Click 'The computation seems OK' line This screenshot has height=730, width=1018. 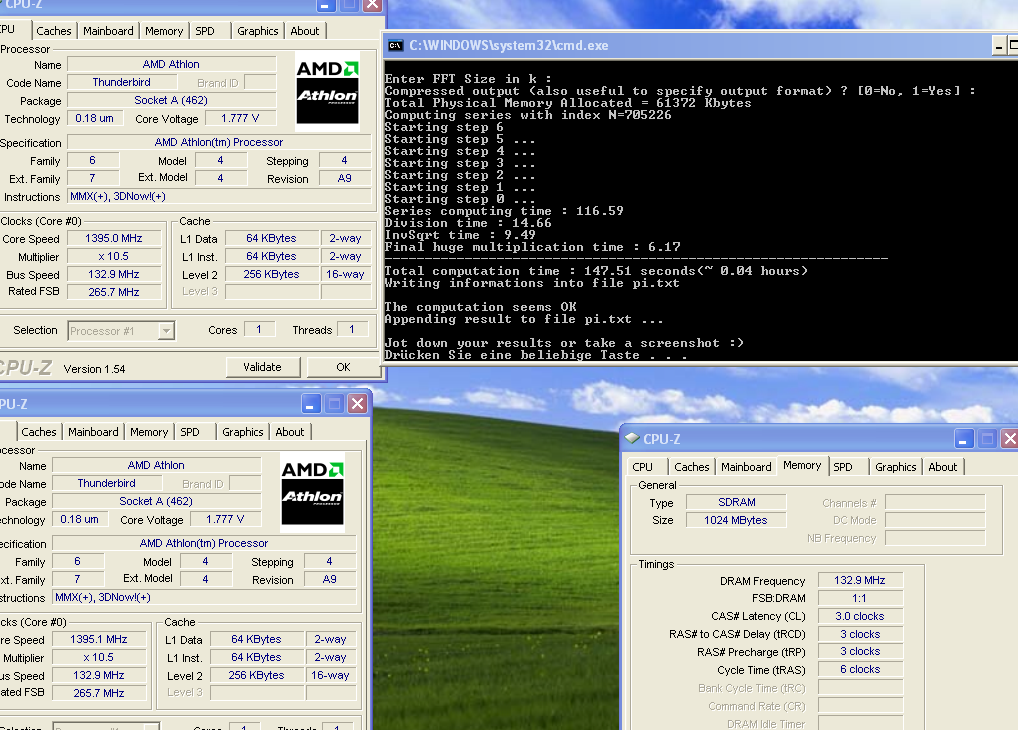click(480, 307)
